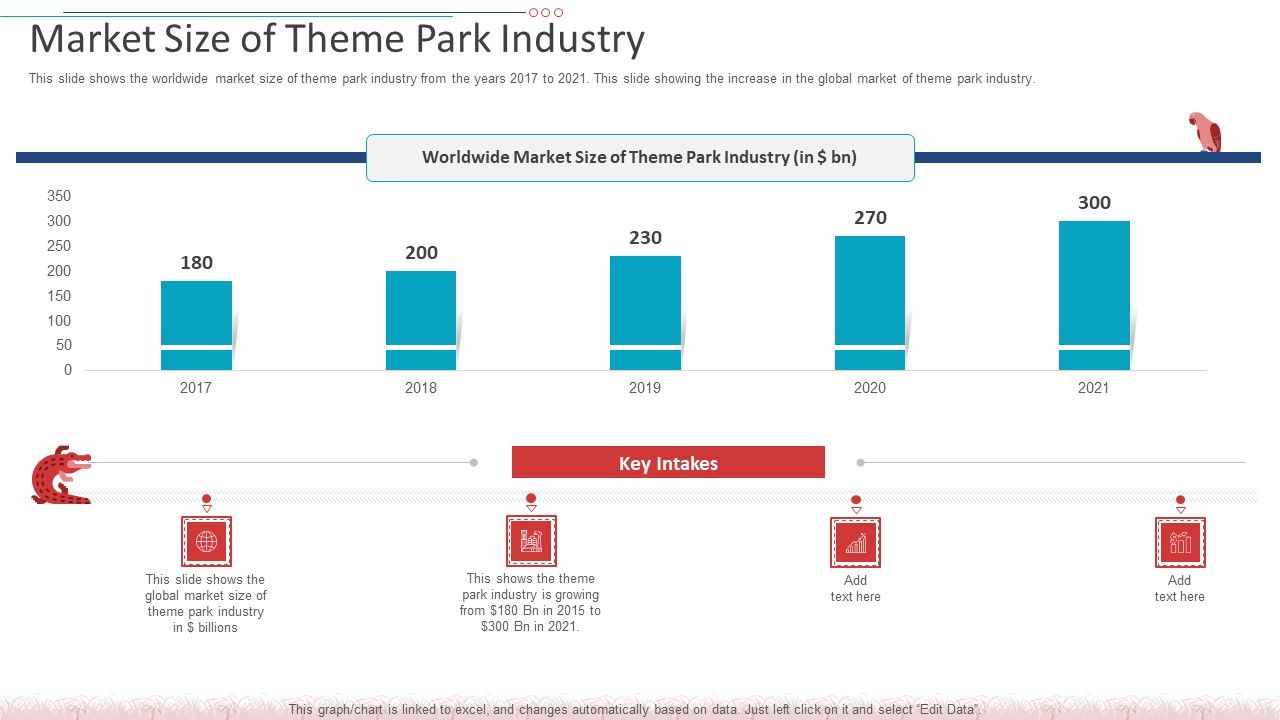1280x720 pixels.
Task: Click the slide description paragraph under the title
Action: [532, 78]
